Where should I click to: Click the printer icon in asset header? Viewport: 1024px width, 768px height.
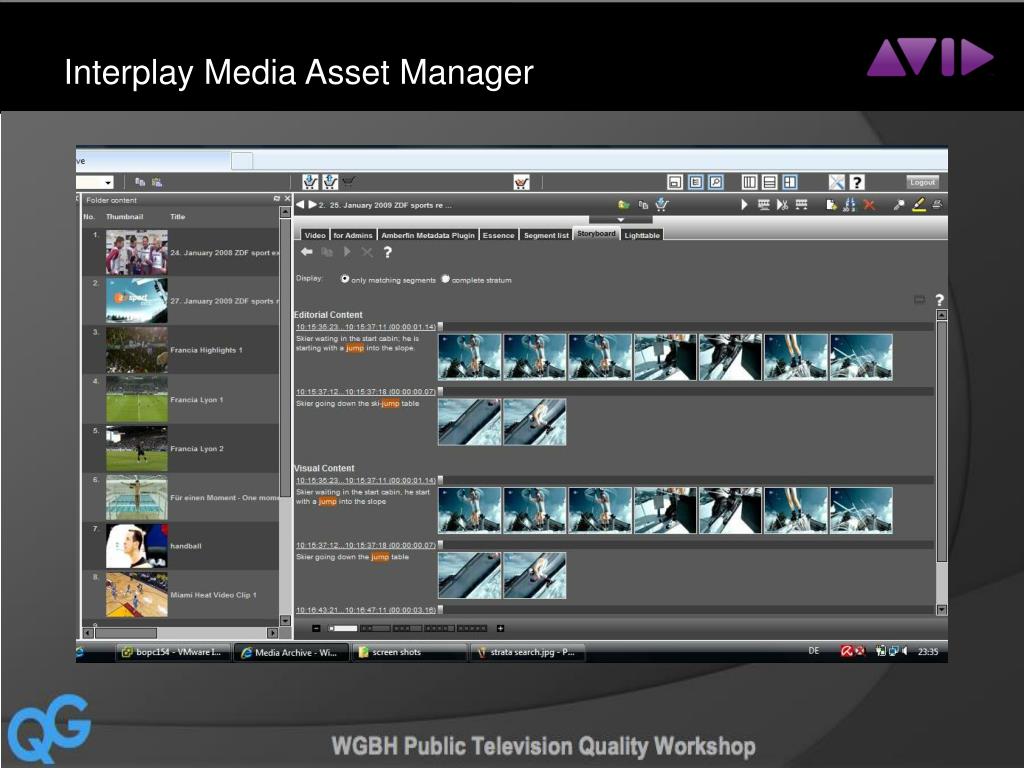pyautogui.click(x=937, y=204)
